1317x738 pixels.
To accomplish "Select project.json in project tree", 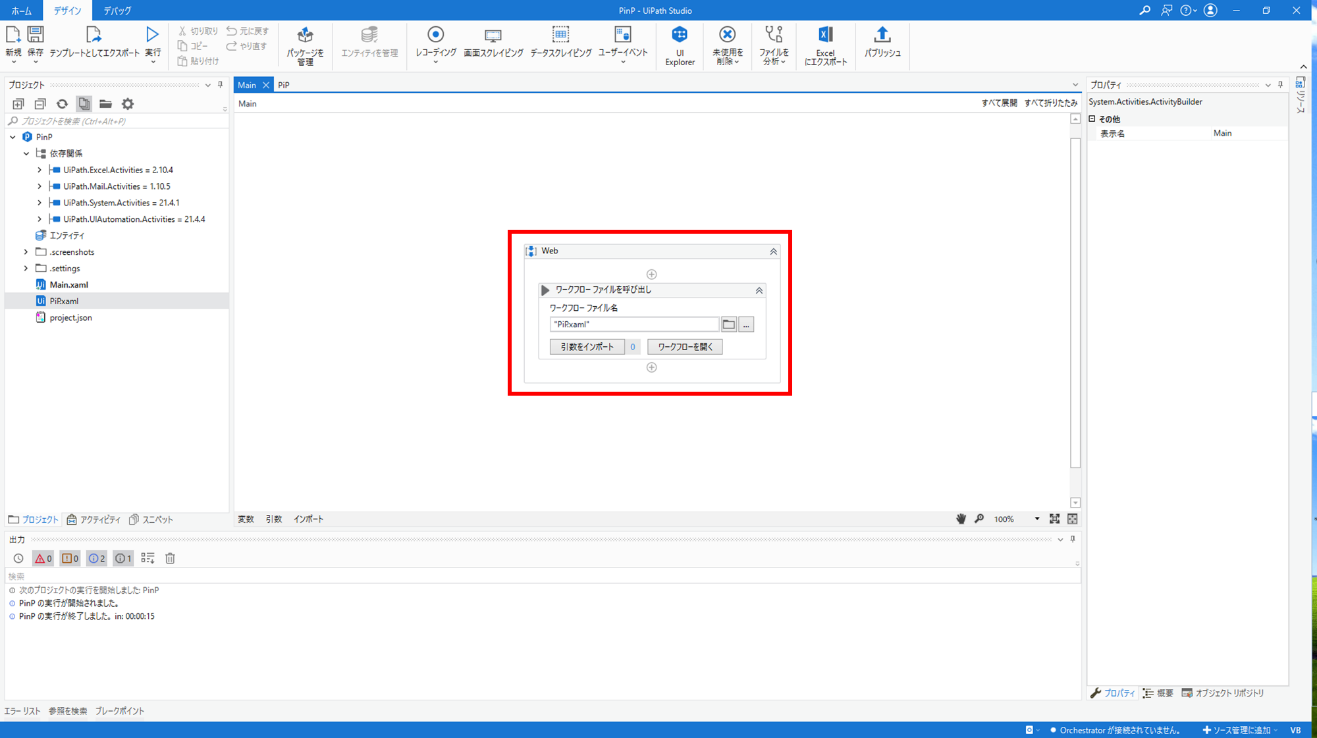I will [70, 318].
